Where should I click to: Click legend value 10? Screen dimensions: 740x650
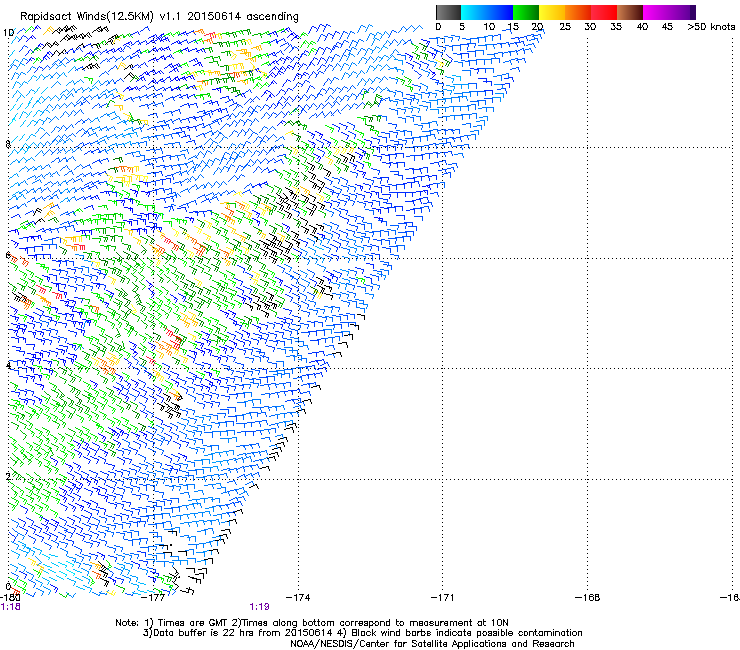[489, 27]
